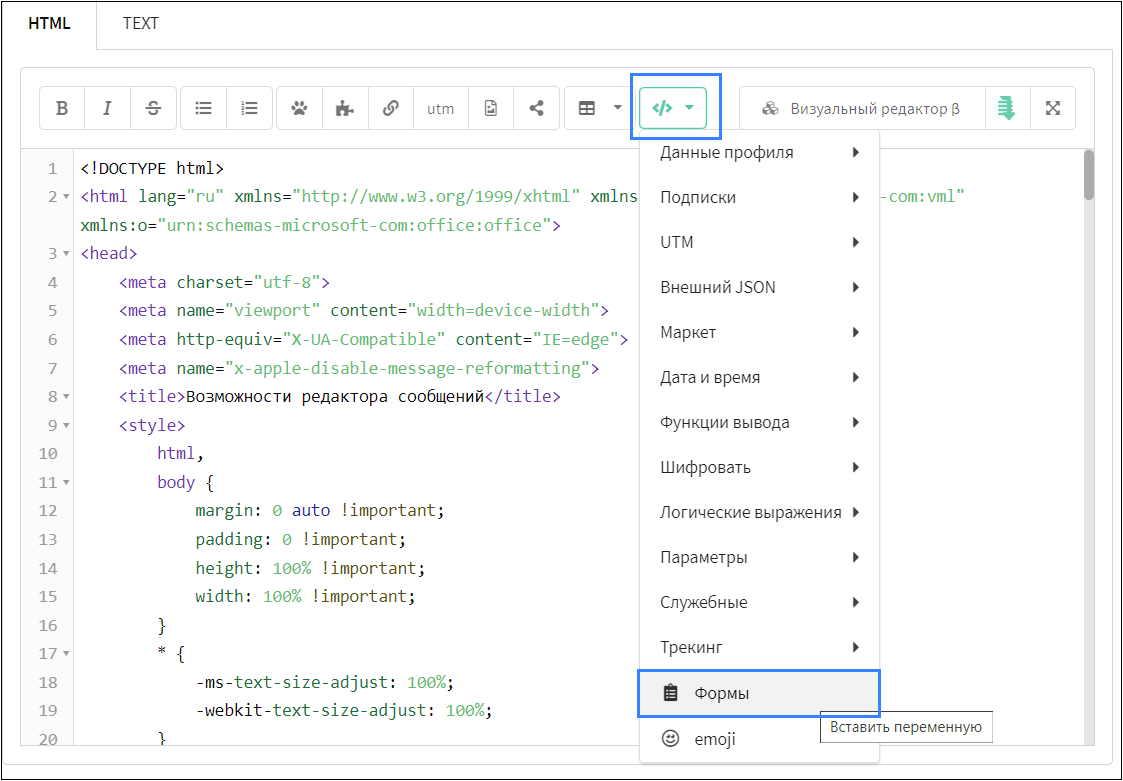The image size is (1123, 781).
Task: Open Трекинг submenu
Action: point(759,647)
